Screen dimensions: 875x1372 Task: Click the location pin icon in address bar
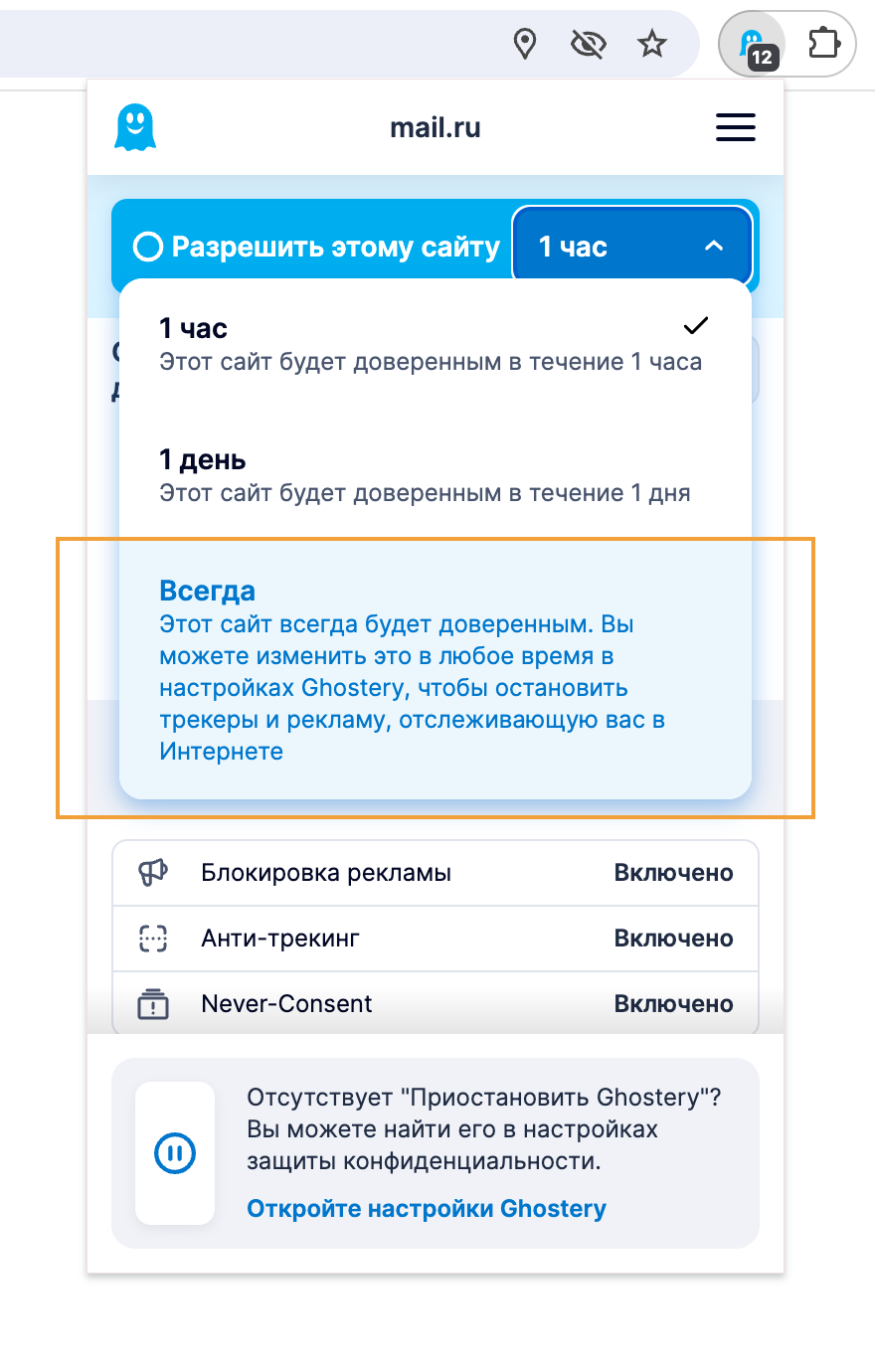(525, 44)
